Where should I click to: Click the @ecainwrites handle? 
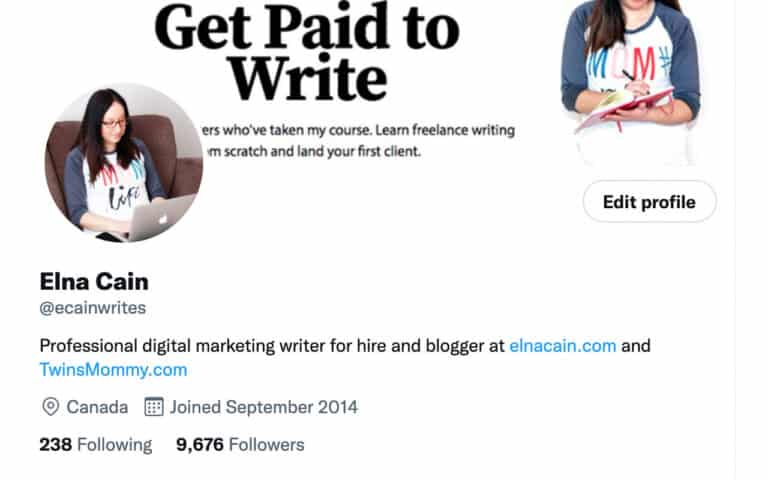pos(93,308)
